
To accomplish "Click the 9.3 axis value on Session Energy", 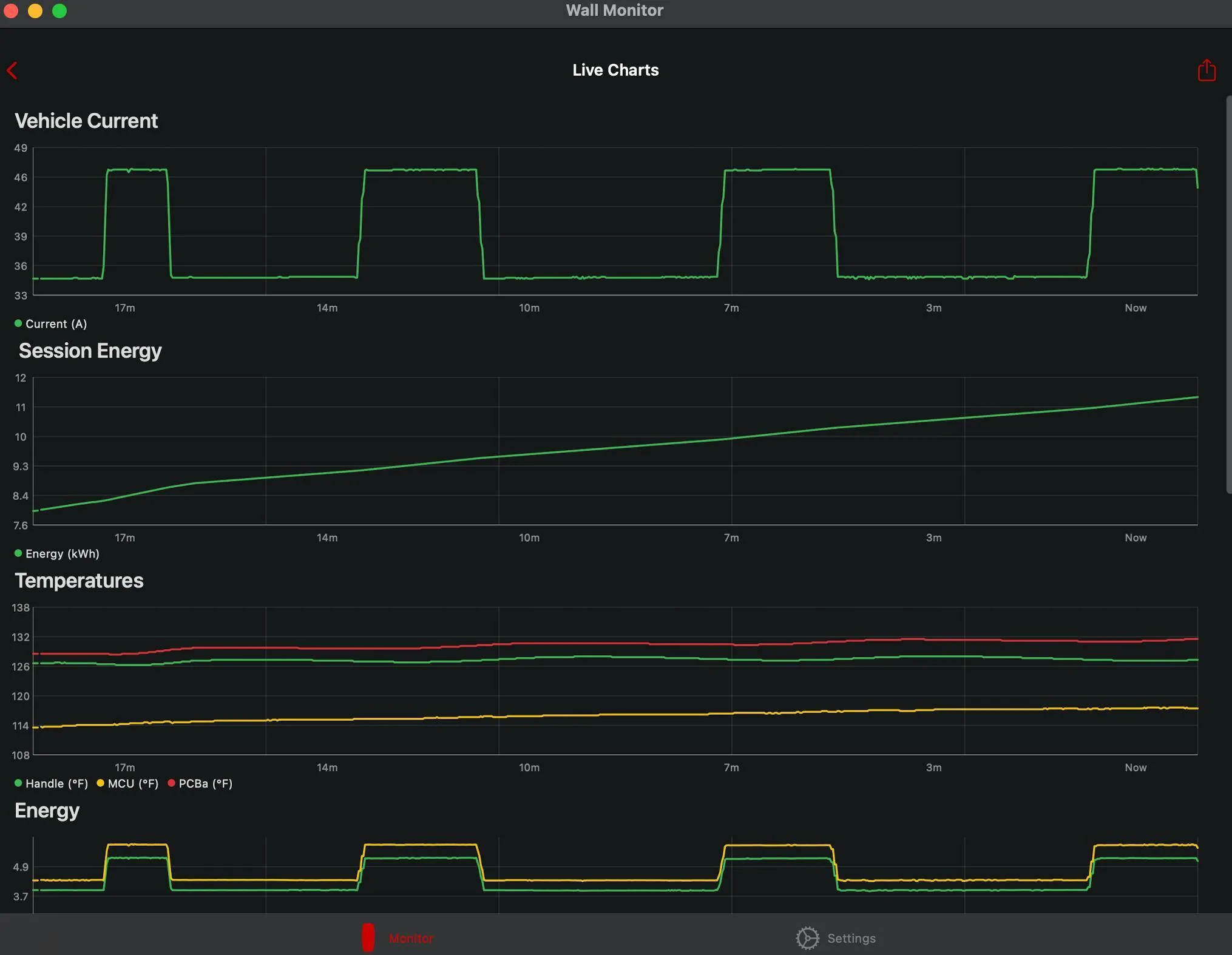I will pyautogui.click(x=21, y=467).
